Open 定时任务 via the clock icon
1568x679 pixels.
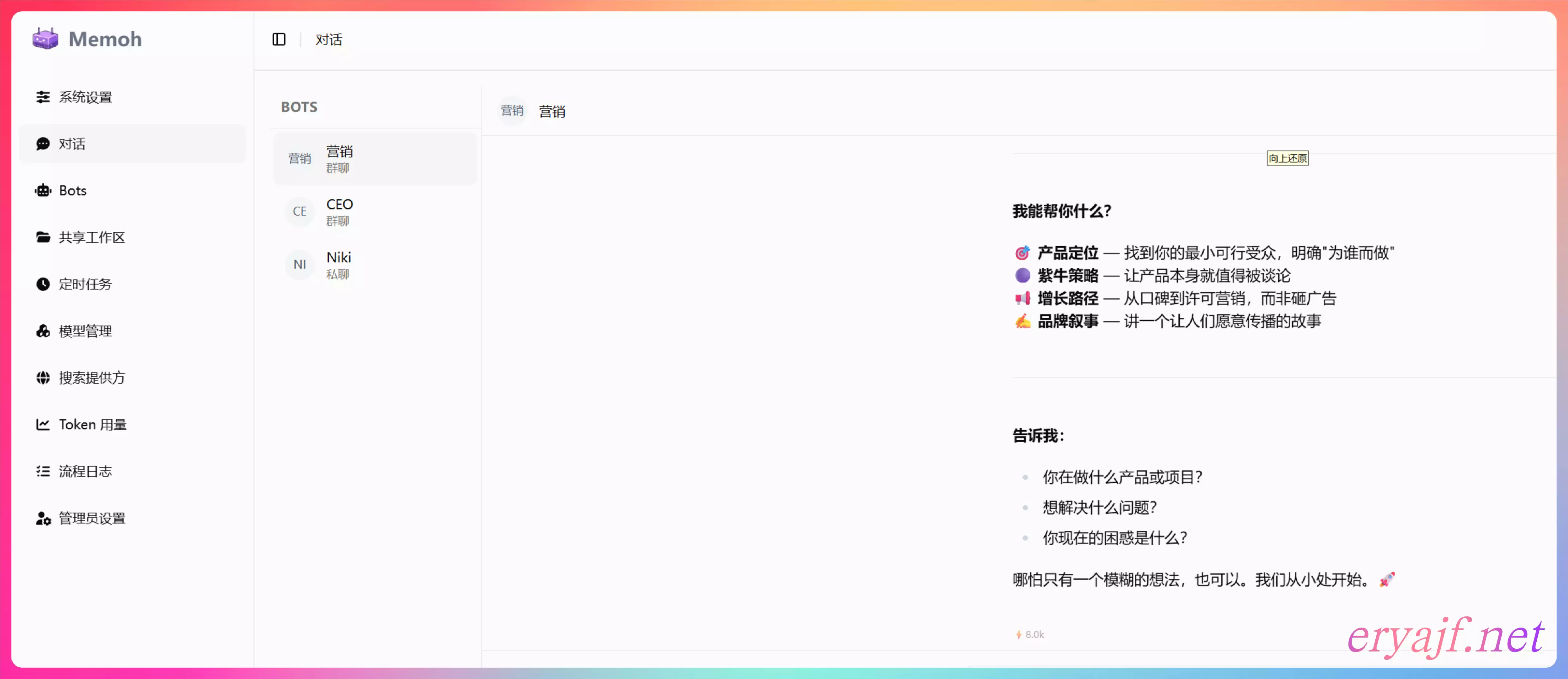pyautogui.click(x=43, y=284)
